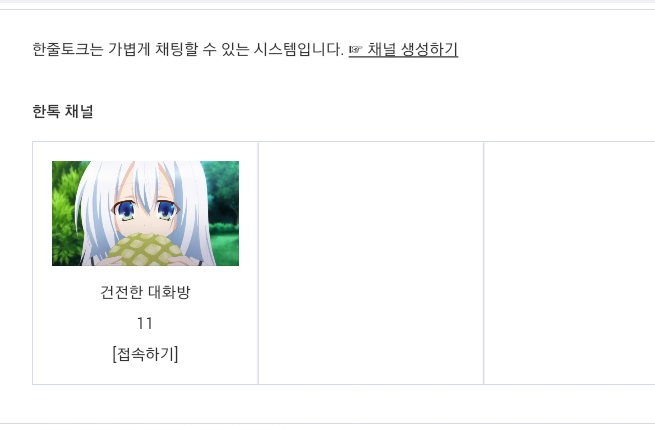The height and width of the screenshot is (430, 655).
Task: Click the participant count 11
Action: [x=145, y=323]
